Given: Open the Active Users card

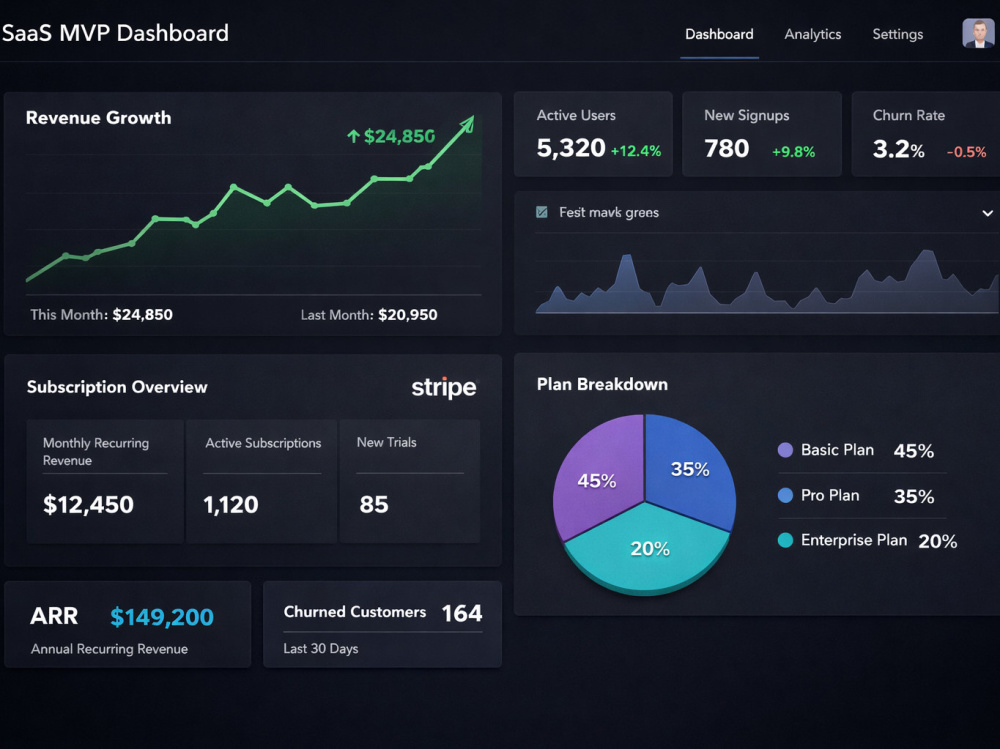Looking at the screenshot, I should pyautogui.click(x=593, y=134).
